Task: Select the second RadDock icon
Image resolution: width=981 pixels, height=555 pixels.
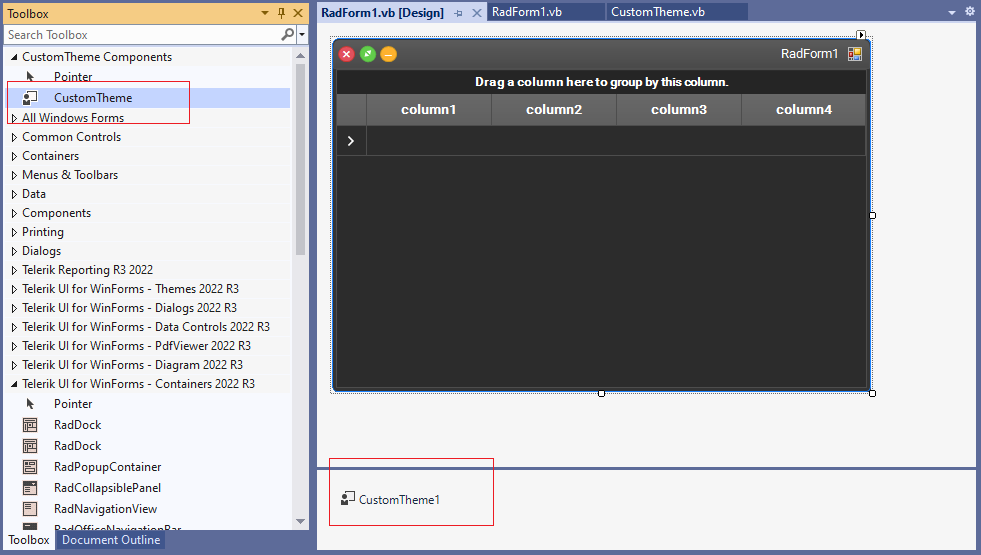Action: 30,446
